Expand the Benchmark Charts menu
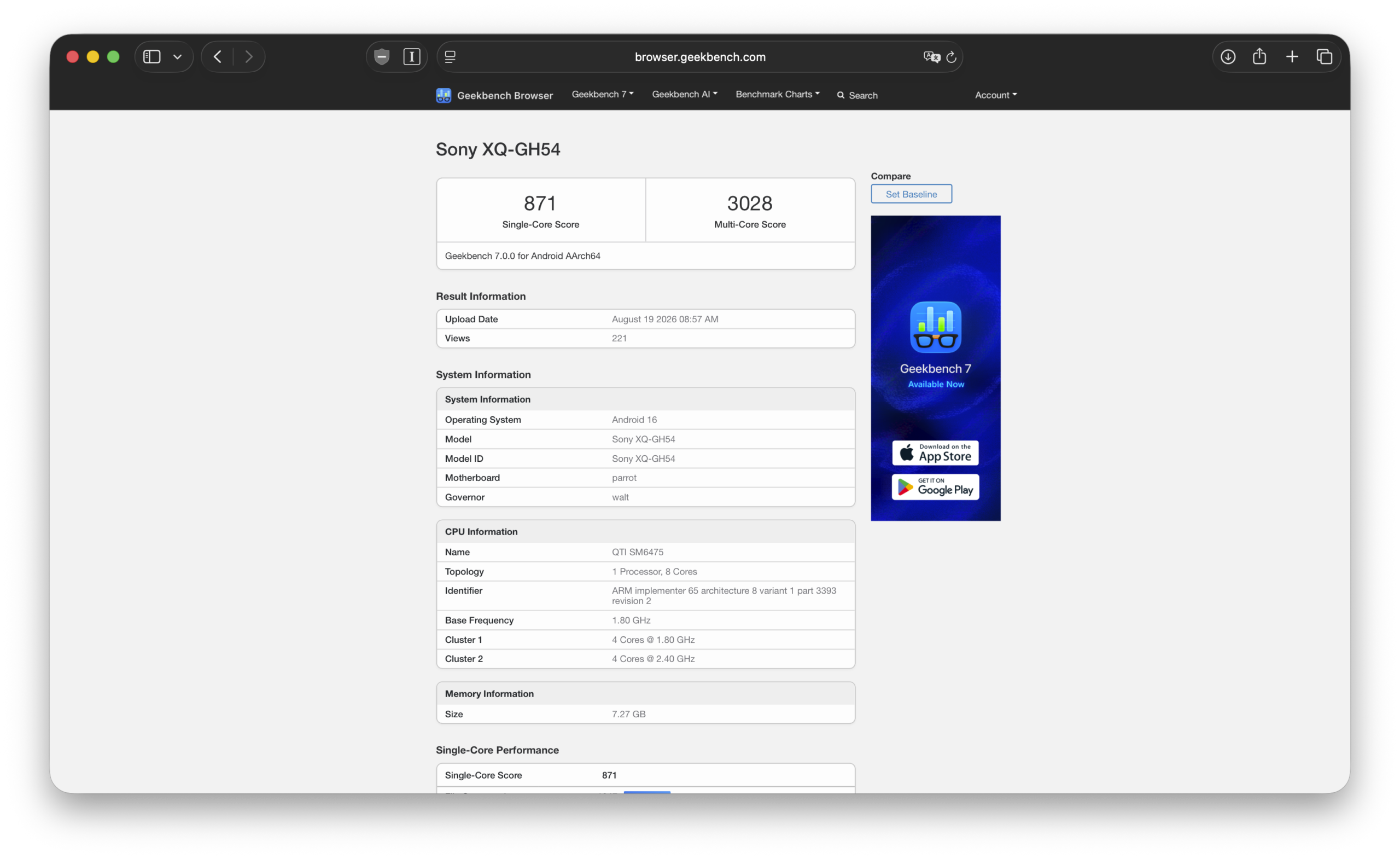 coord(777,94)
